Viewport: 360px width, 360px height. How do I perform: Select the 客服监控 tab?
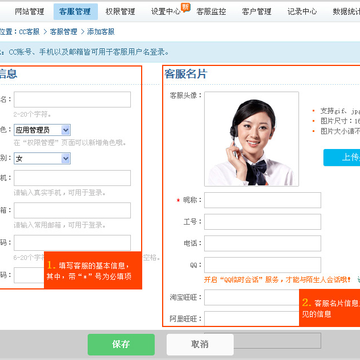211,12
